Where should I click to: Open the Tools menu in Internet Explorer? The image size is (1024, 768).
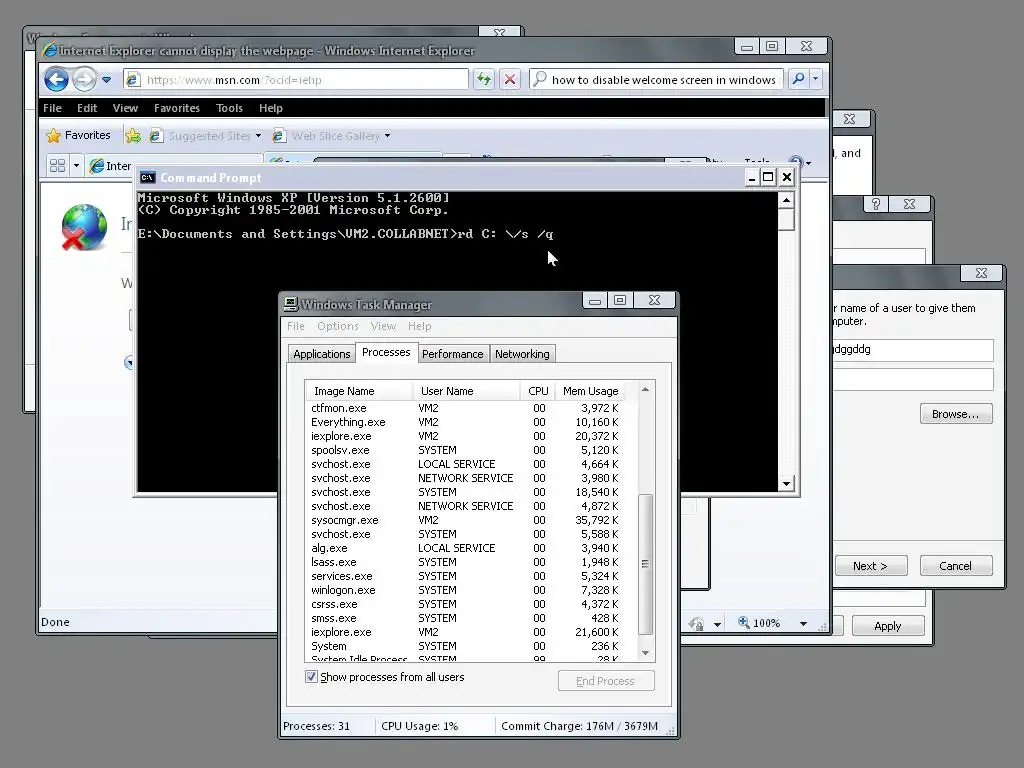click(229, 108)
